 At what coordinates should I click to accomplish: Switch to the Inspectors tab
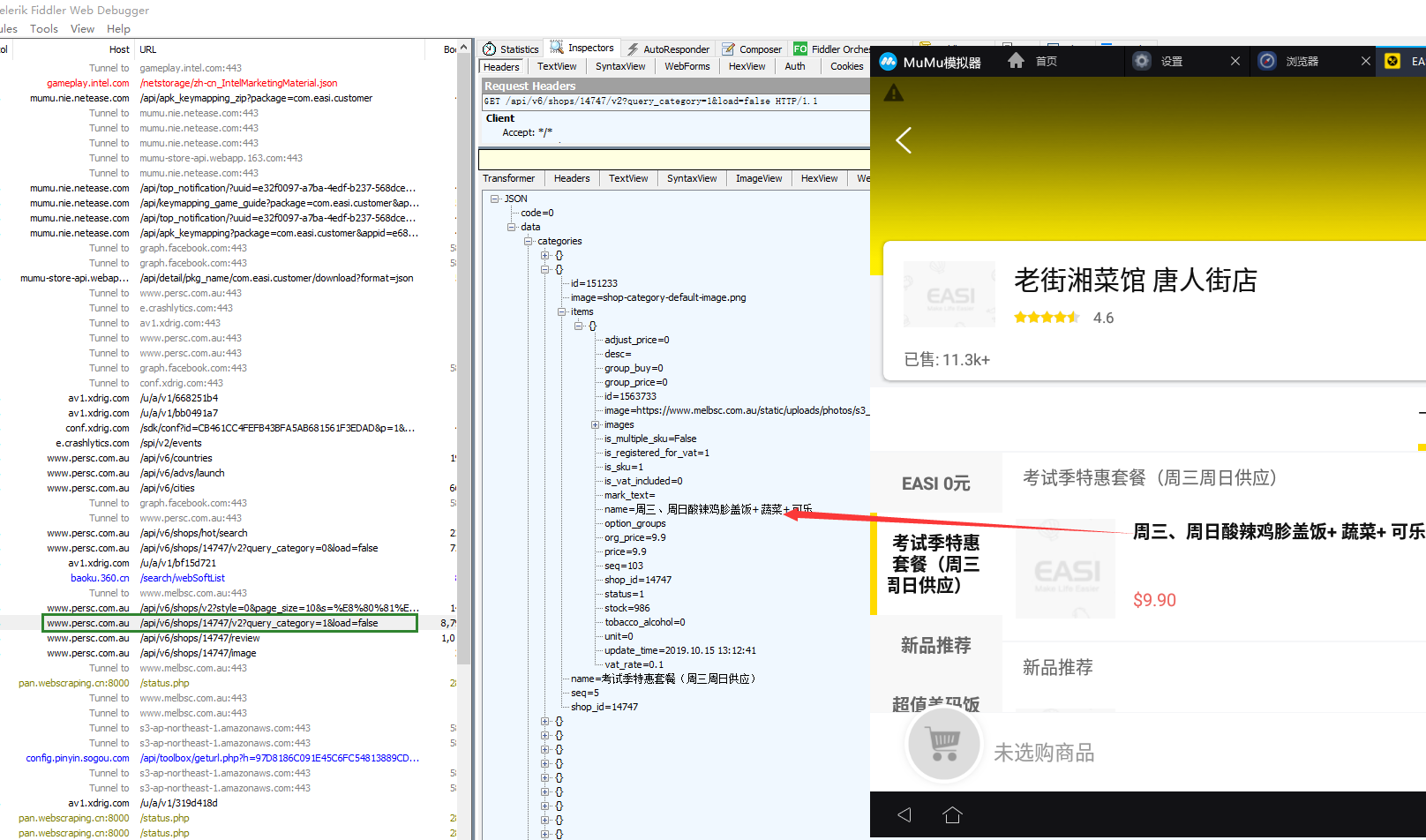pyautogui.click(x=582, y=49)
